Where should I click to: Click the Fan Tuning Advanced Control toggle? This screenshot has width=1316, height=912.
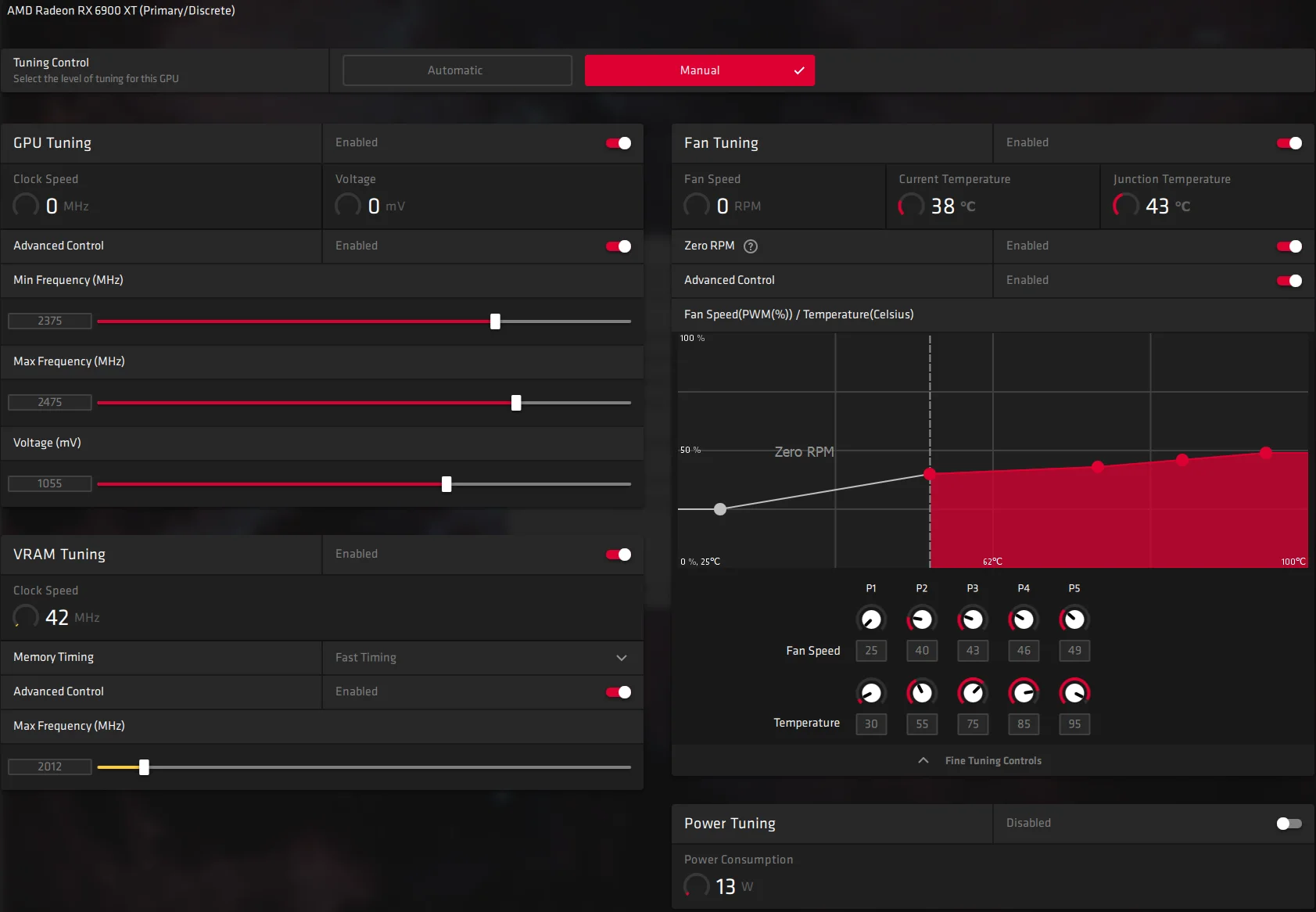click(1289, 281)
